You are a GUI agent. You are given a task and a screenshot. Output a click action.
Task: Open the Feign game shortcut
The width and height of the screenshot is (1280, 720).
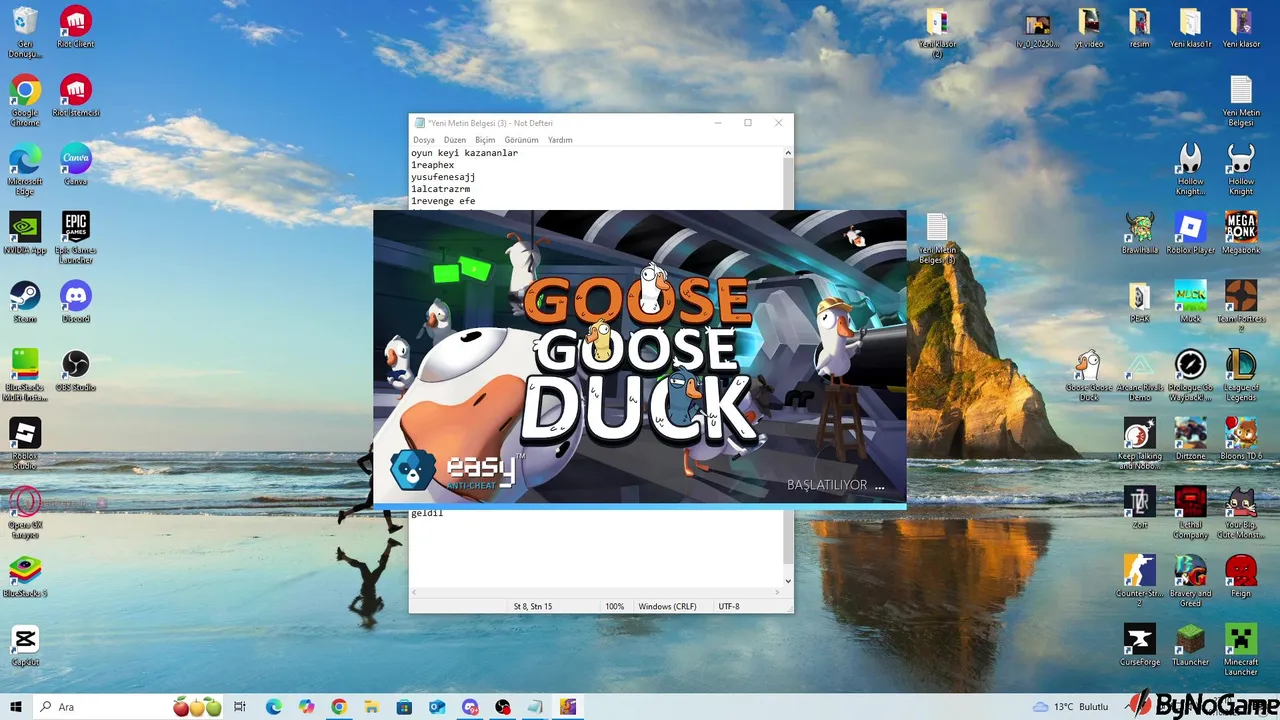point(1241,576)
